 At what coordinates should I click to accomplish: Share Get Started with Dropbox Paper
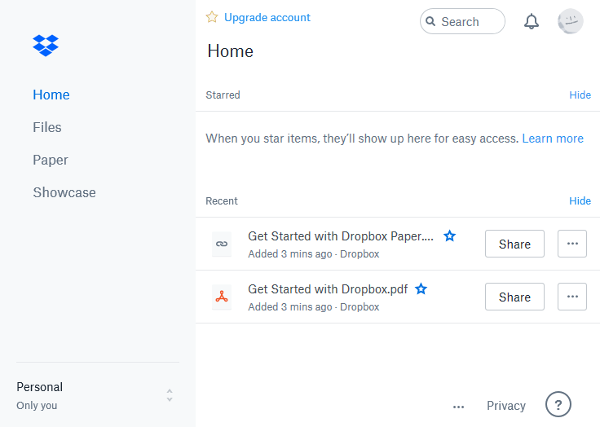[x=515, y=244]
